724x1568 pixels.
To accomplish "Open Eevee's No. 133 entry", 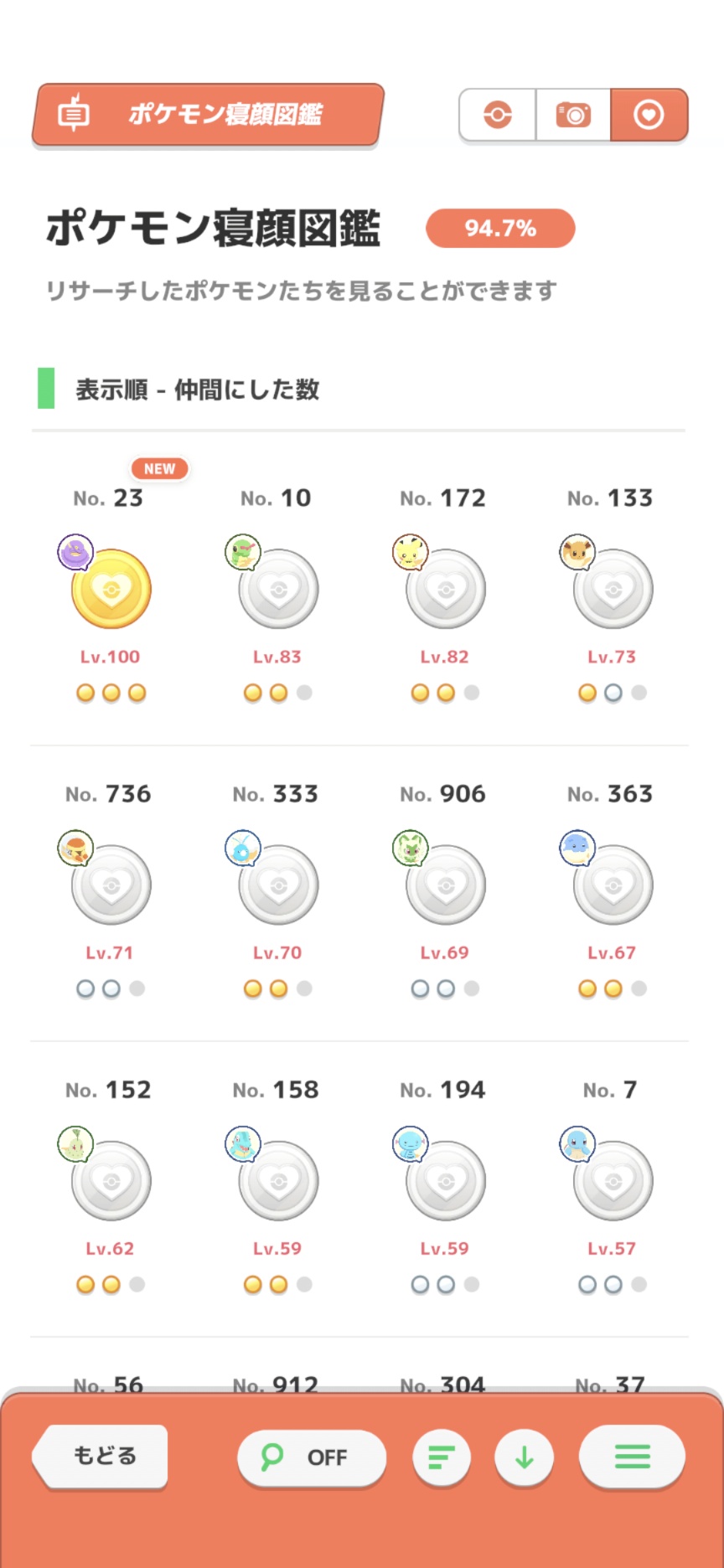I will (x=613, y=589).
